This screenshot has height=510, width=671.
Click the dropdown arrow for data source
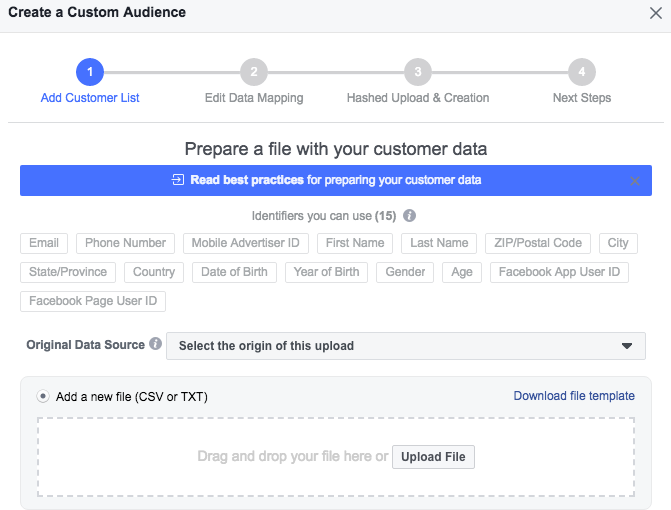click(x=627, y=346)
